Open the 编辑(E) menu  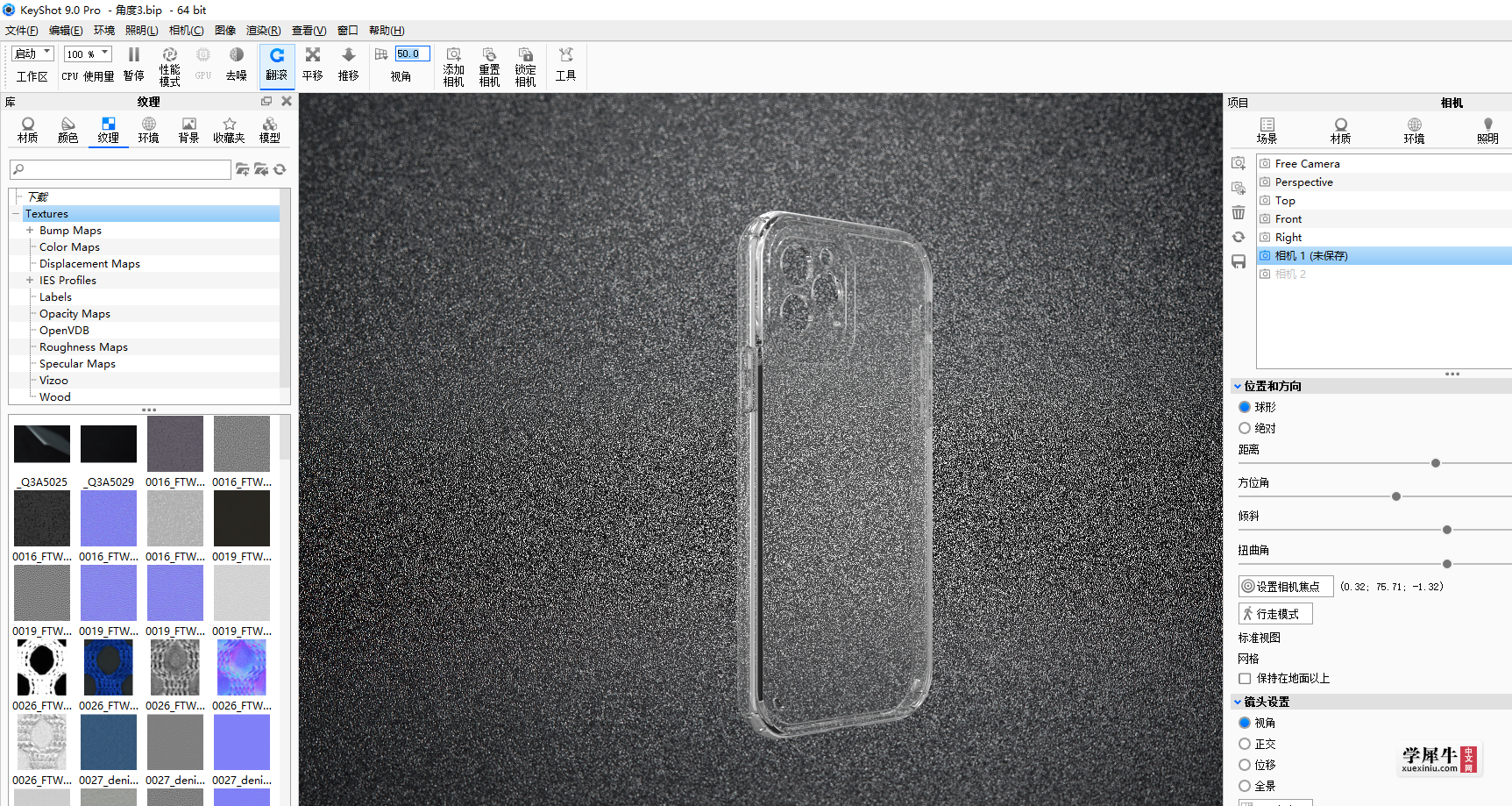click(x=66, y=31)
